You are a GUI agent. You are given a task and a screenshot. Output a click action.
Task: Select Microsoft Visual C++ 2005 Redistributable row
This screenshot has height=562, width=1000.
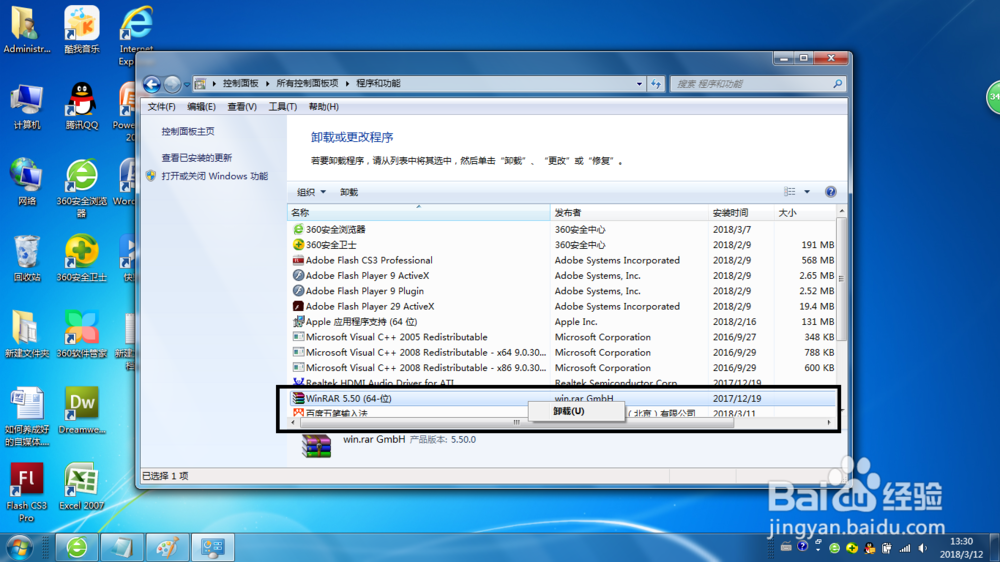tap(562, 337)
